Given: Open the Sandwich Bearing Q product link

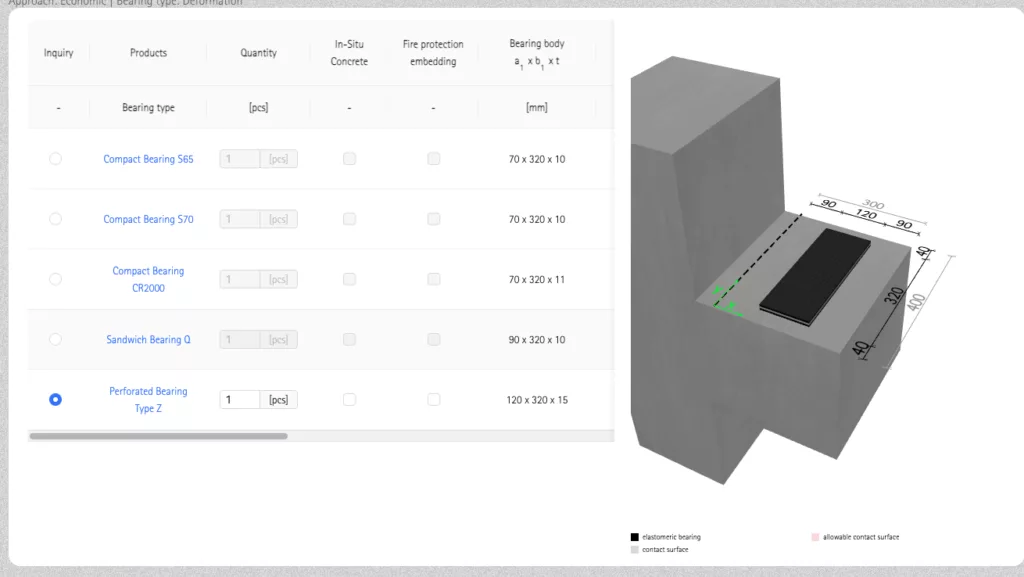Looking at the screenshot, I should tap(148, 339).
